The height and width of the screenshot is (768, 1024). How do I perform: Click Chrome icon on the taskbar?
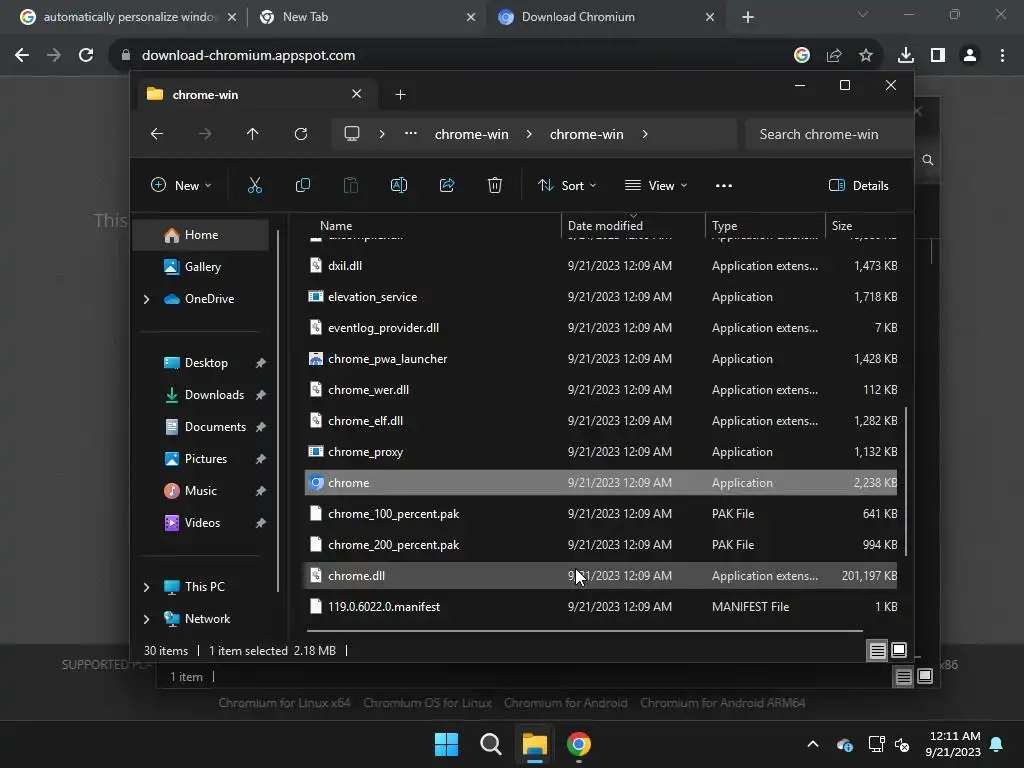pyautogui.click(x=579, y=744)
